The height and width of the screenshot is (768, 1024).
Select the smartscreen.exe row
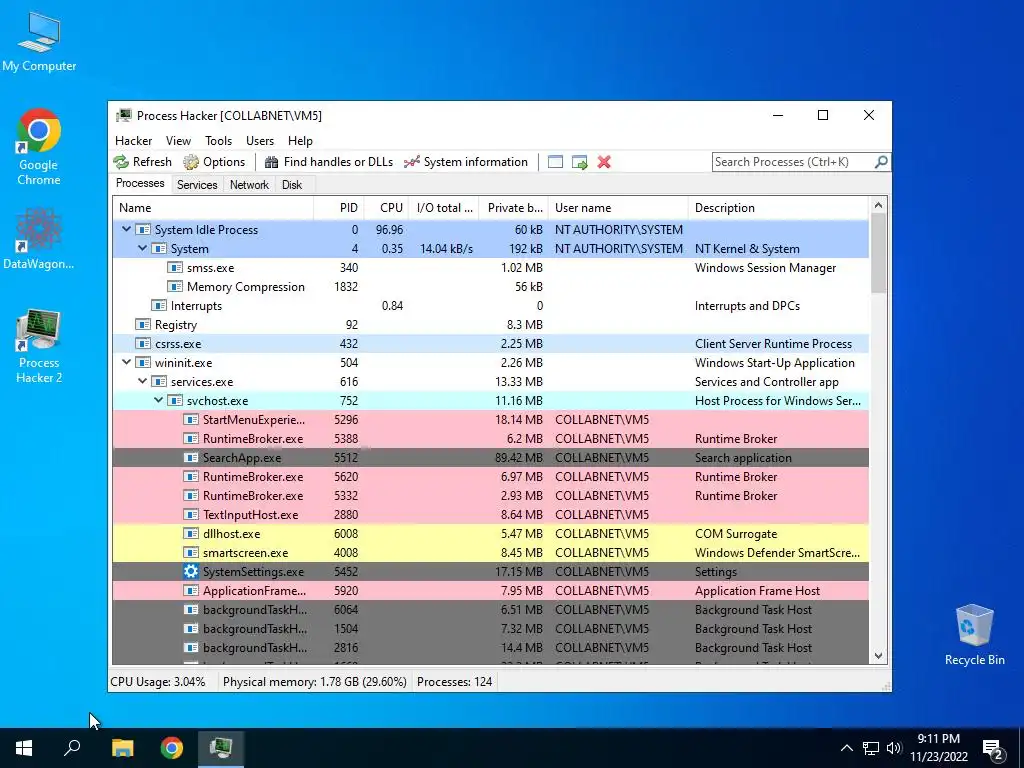491,552
